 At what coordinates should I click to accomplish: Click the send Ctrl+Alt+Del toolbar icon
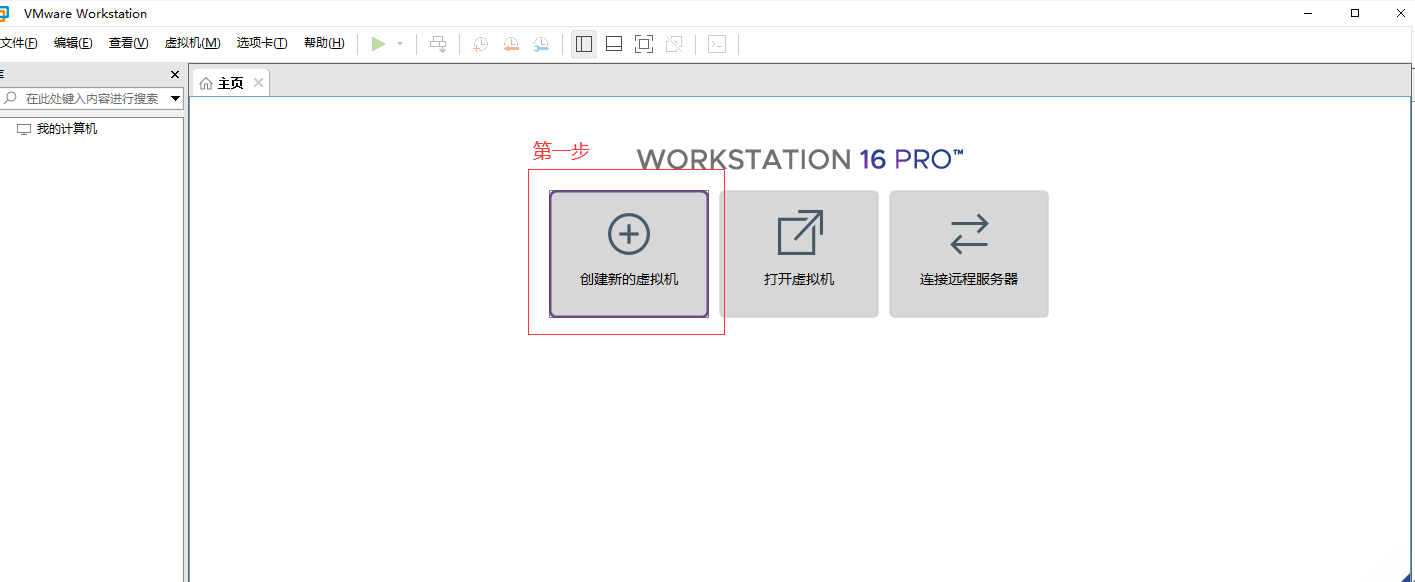click(x=438, y=44)
